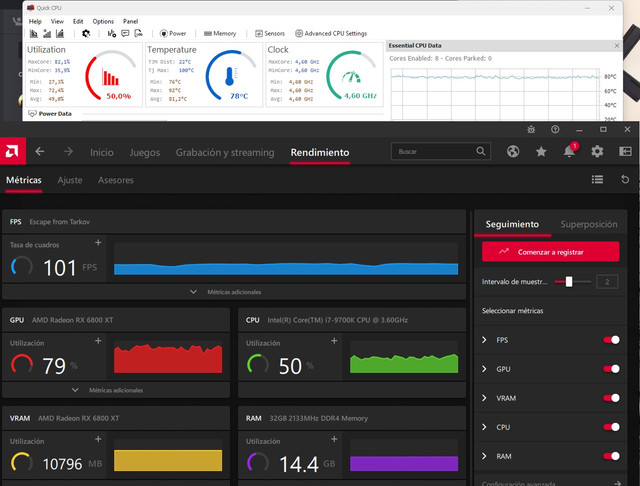
Task: Add metric to VRAM Utilización
Action: [x=98, y=439]
